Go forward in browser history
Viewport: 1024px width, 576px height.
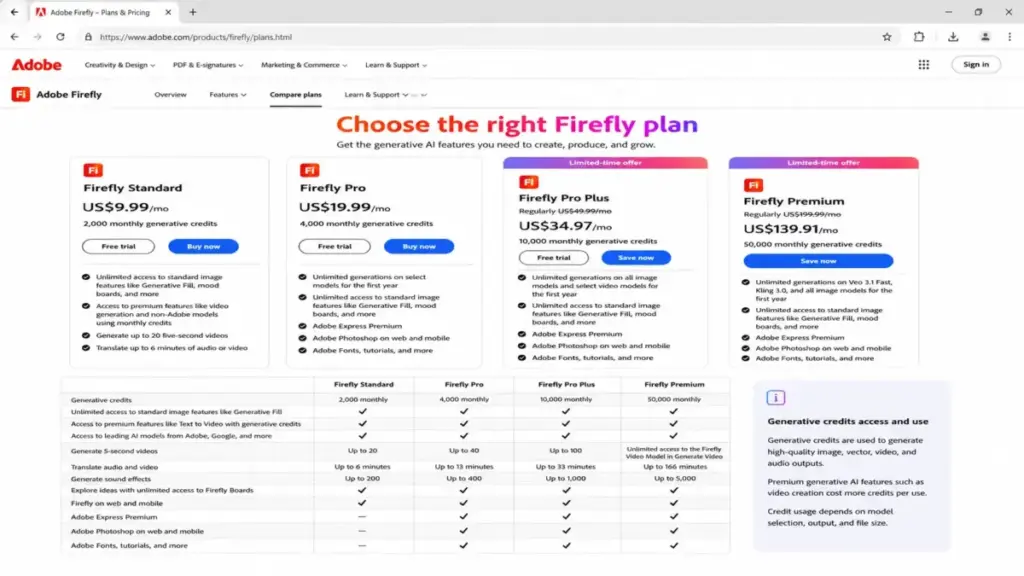pos(37,37)
